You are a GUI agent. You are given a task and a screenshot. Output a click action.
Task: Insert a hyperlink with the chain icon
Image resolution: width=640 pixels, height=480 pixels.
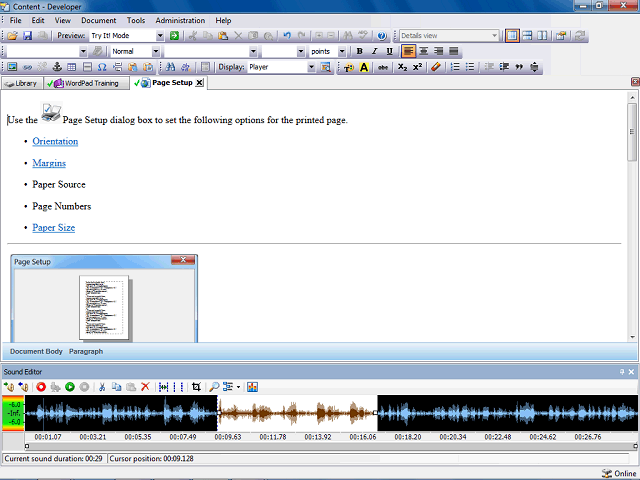pos(27,67)
